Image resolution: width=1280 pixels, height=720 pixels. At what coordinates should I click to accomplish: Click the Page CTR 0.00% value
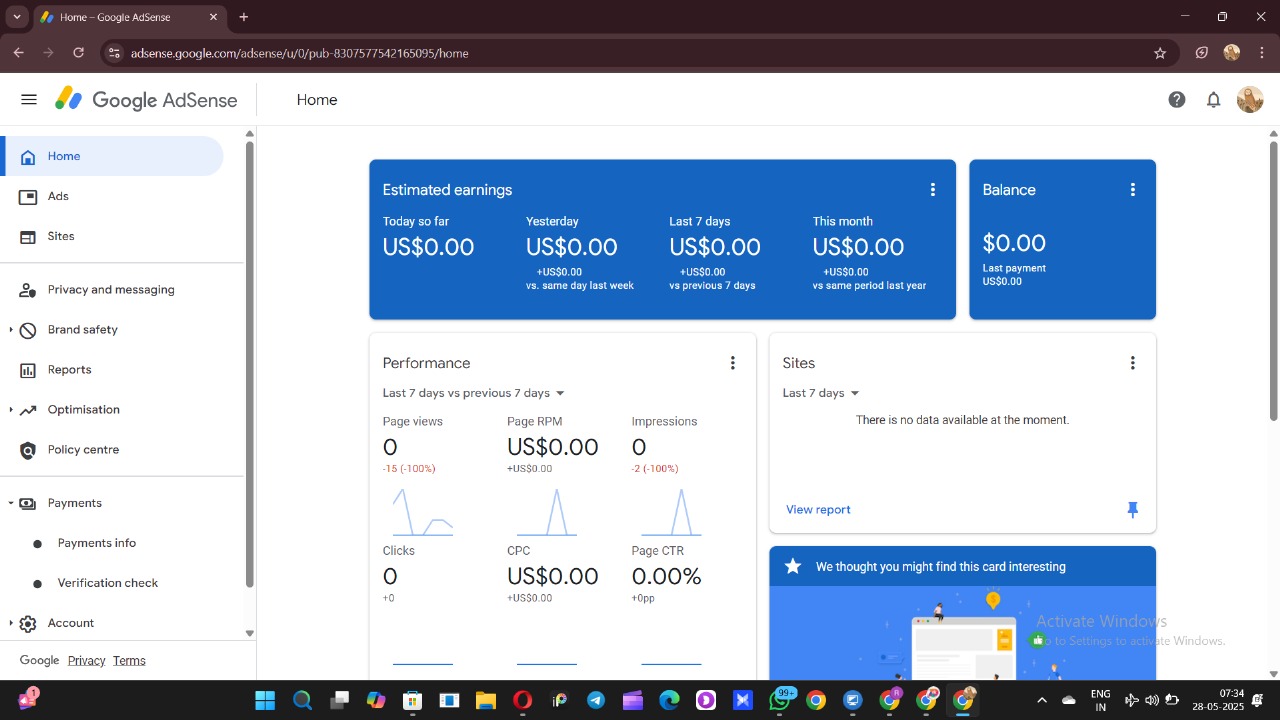point(667,576)
